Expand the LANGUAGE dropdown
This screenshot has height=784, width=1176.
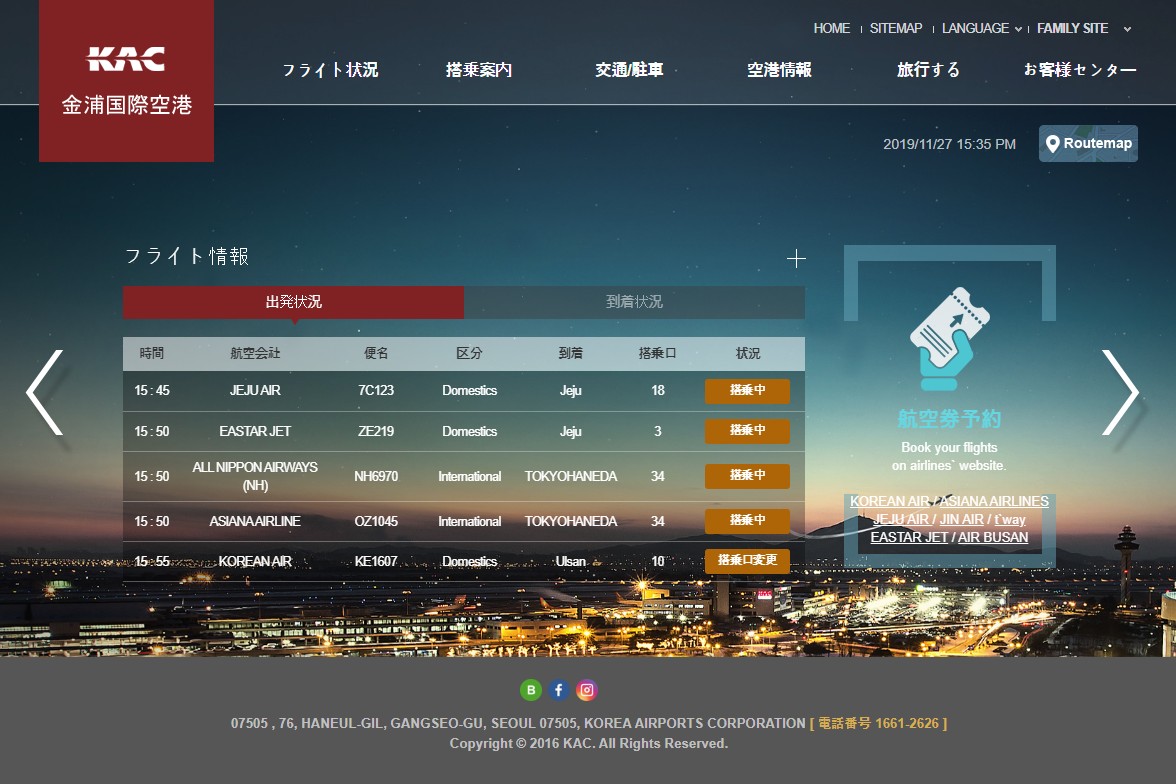[x=982, y=29]
